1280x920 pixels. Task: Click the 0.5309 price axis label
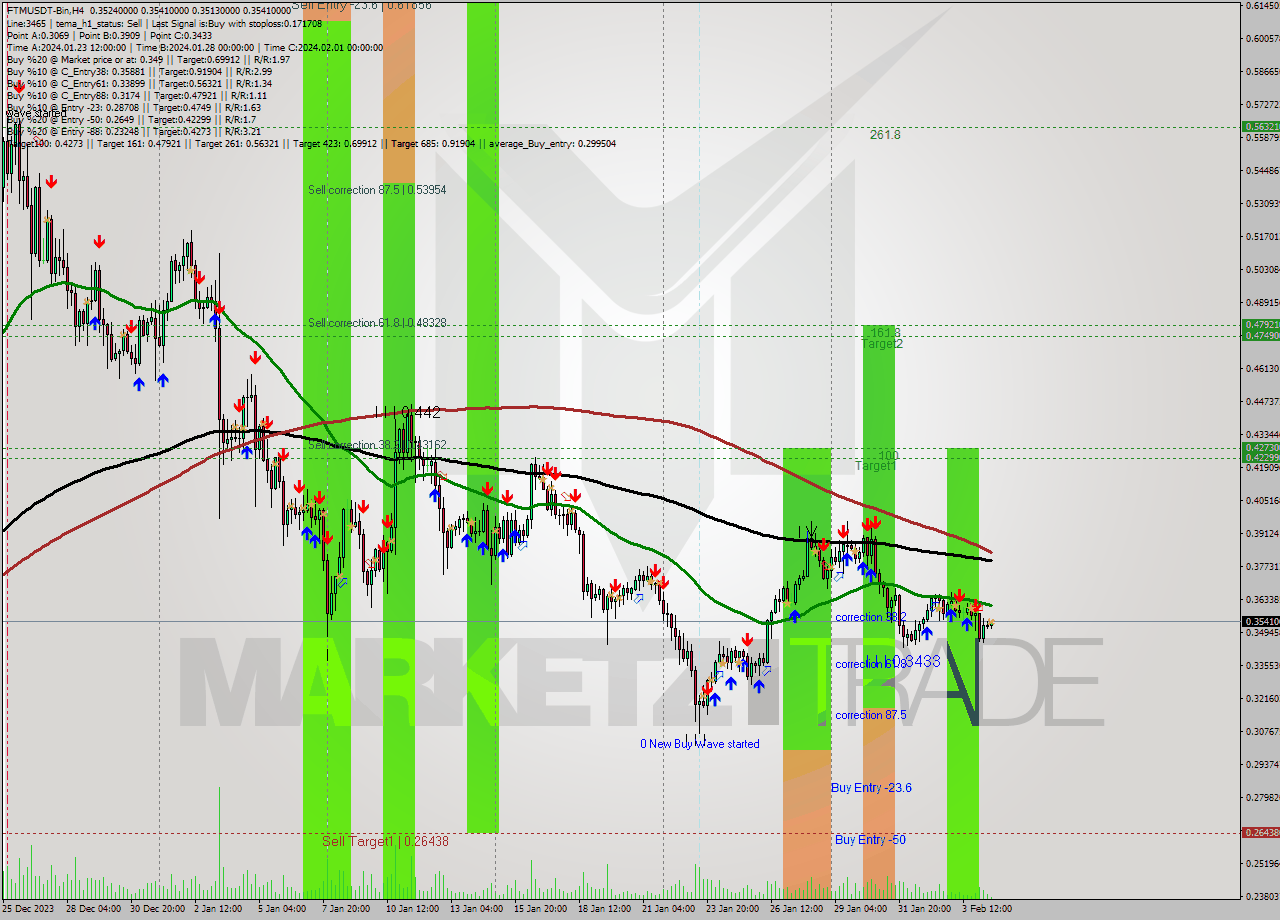pyautogui.click(x=1262, y=203)
